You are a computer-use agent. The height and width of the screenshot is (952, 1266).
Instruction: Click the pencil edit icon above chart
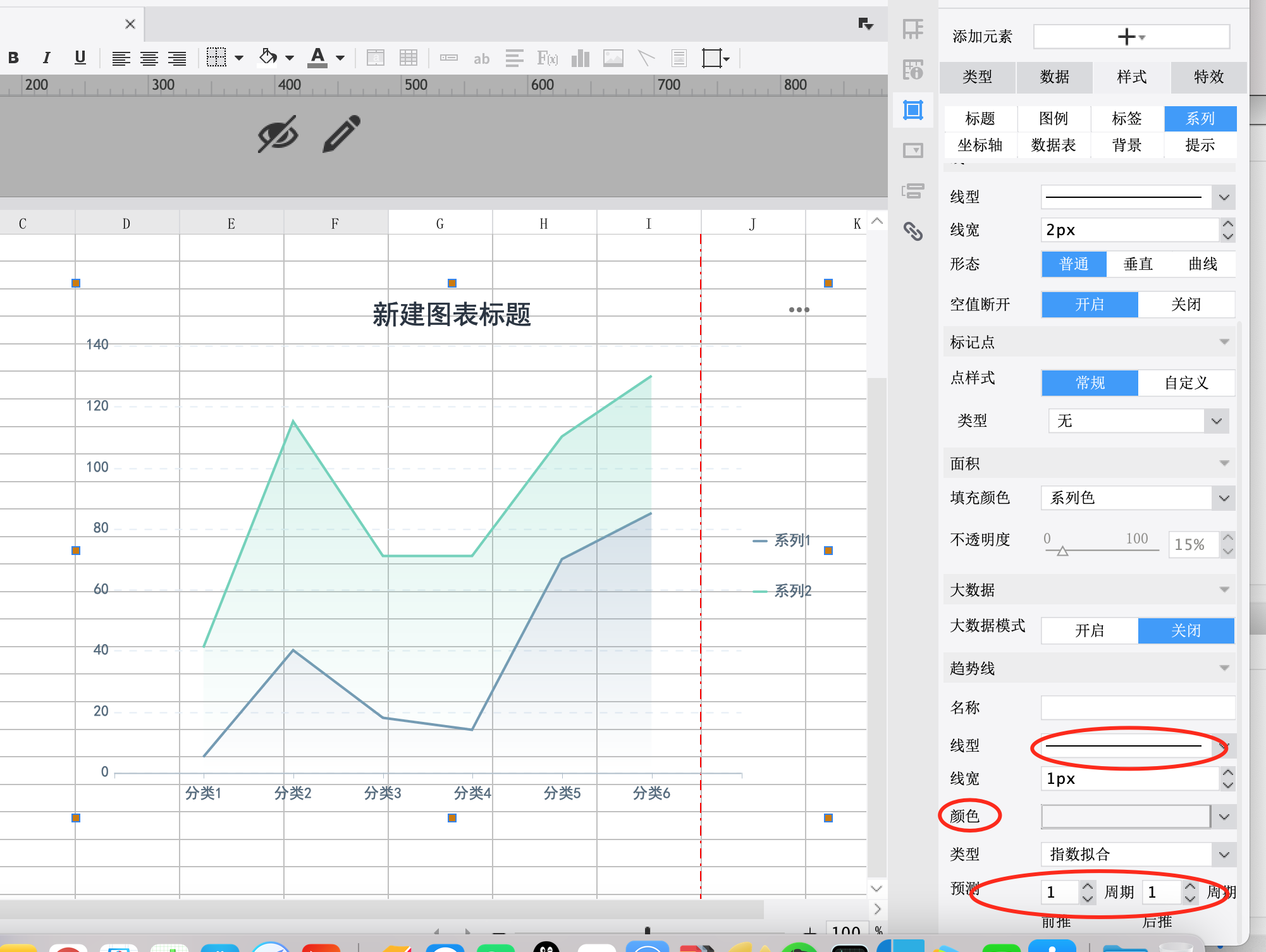click(x=341, y=133)
